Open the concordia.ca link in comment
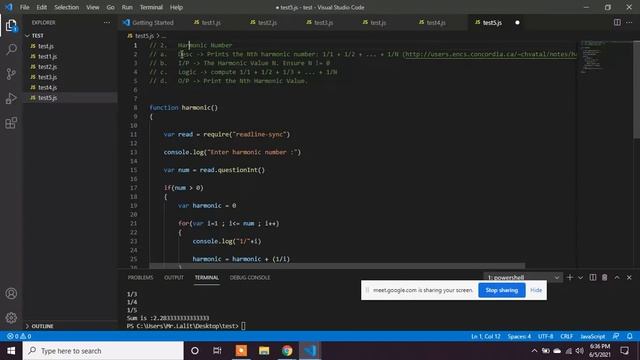The width and height of the screenshot is (640, 360). click(490, 54)
